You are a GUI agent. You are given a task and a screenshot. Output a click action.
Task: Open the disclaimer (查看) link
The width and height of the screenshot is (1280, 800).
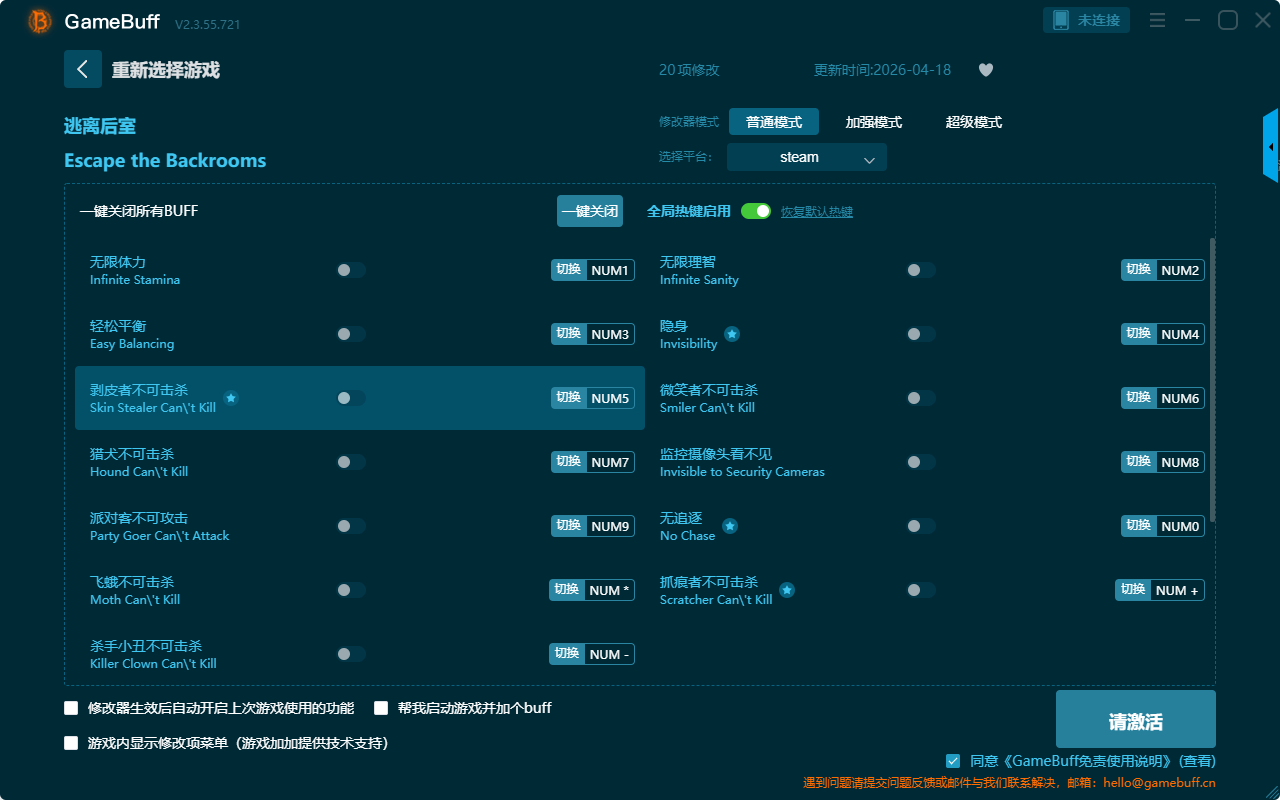coord(1198,761)
